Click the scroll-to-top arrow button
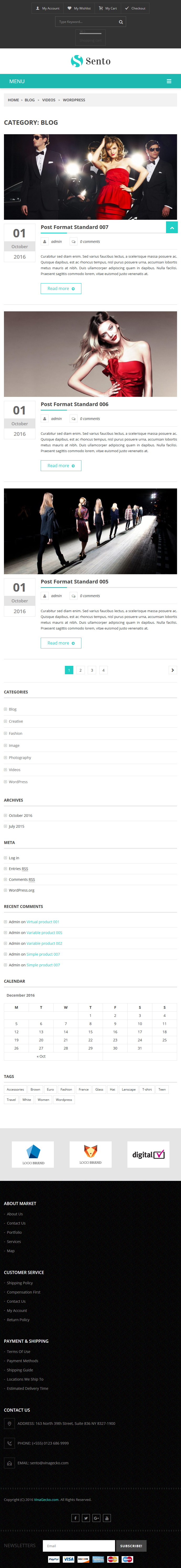 pyautogui.click(x=172, y=227)
